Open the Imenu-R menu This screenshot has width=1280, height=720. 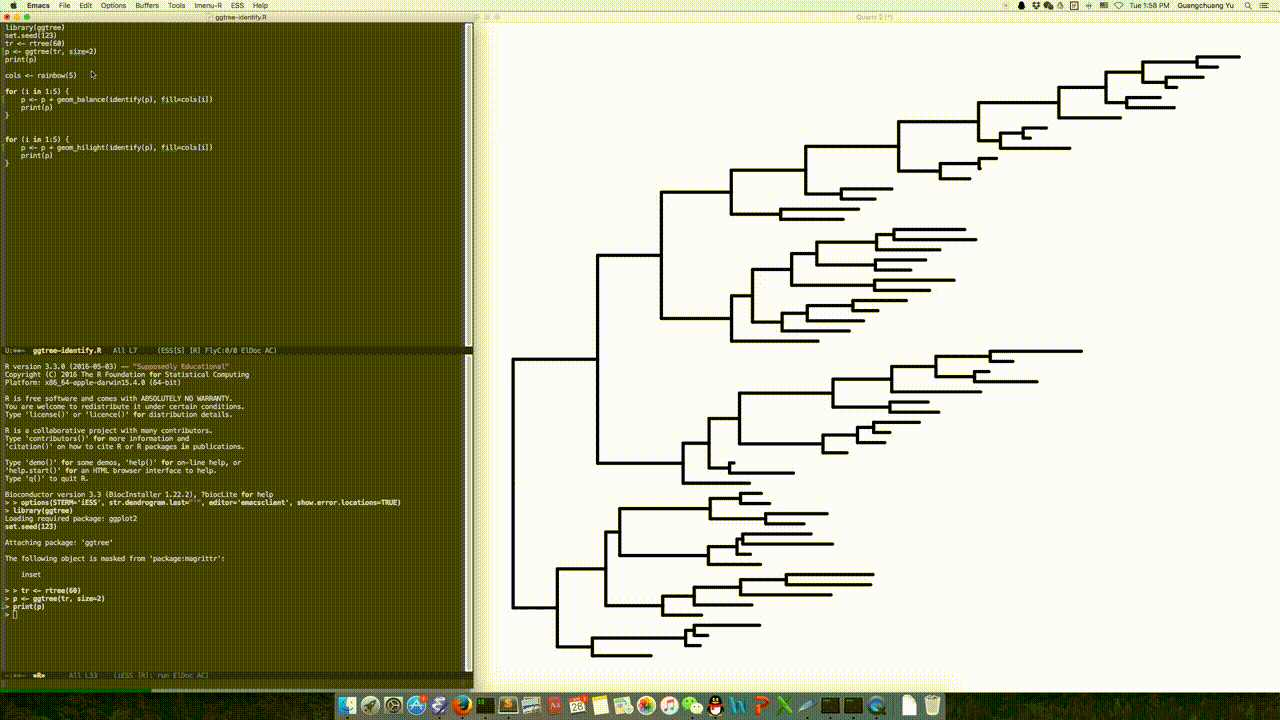[x=208, y=5]
